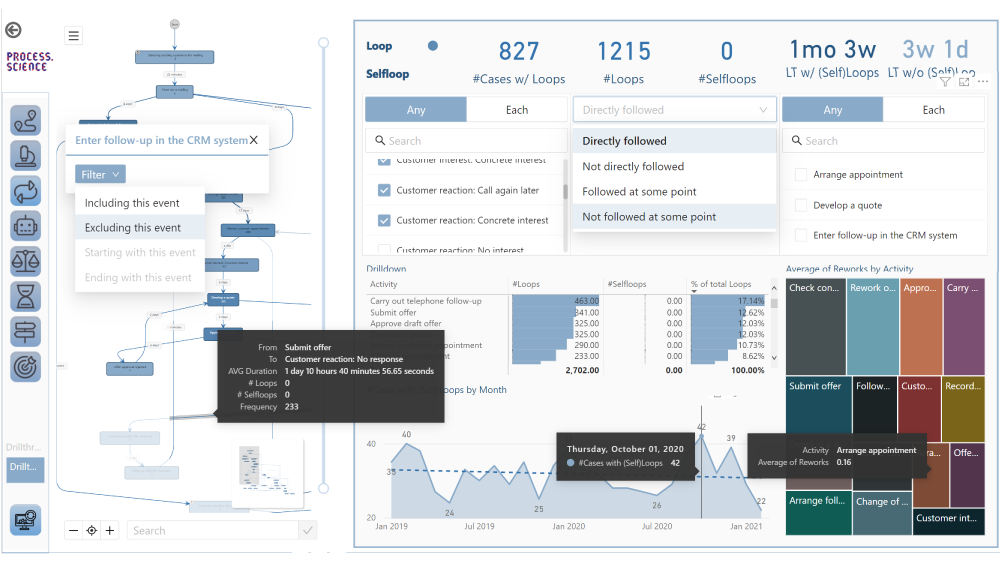Viewport: 1000px width, 562px height.
Task: Choose Excluding this event menu option
Action: pyautogui.click(x=133, y=228)
